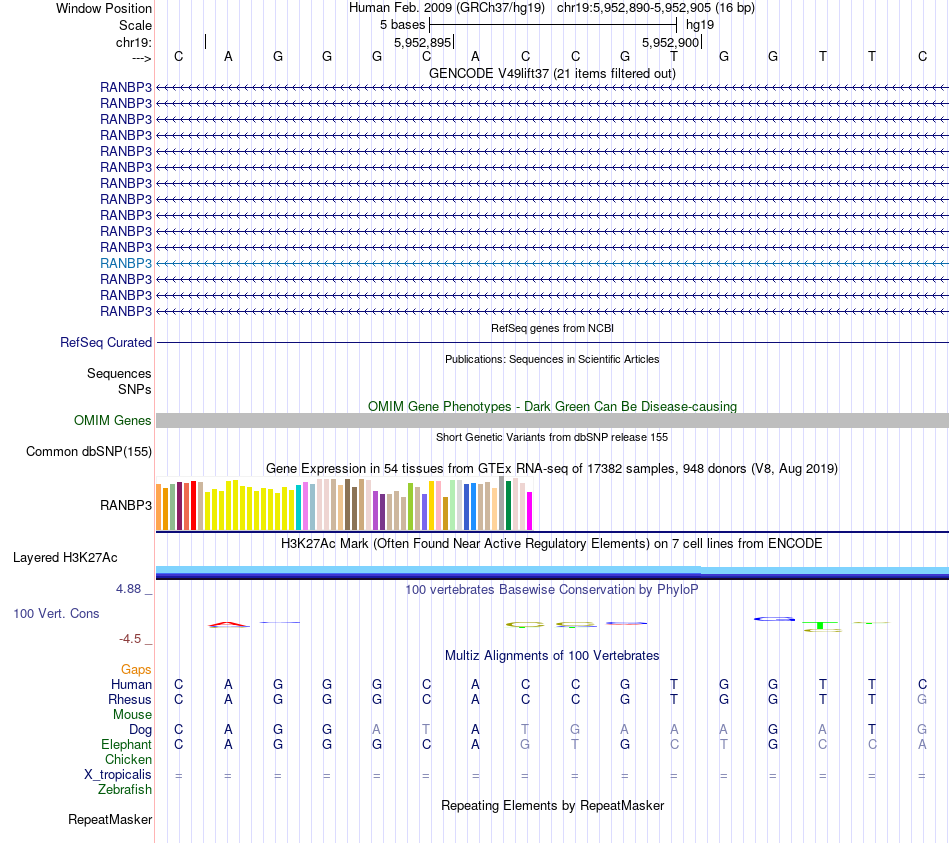Open 'Publications: Sequences in Scientific Articles' title
The image size is (950, 843).
pos(552,359)
